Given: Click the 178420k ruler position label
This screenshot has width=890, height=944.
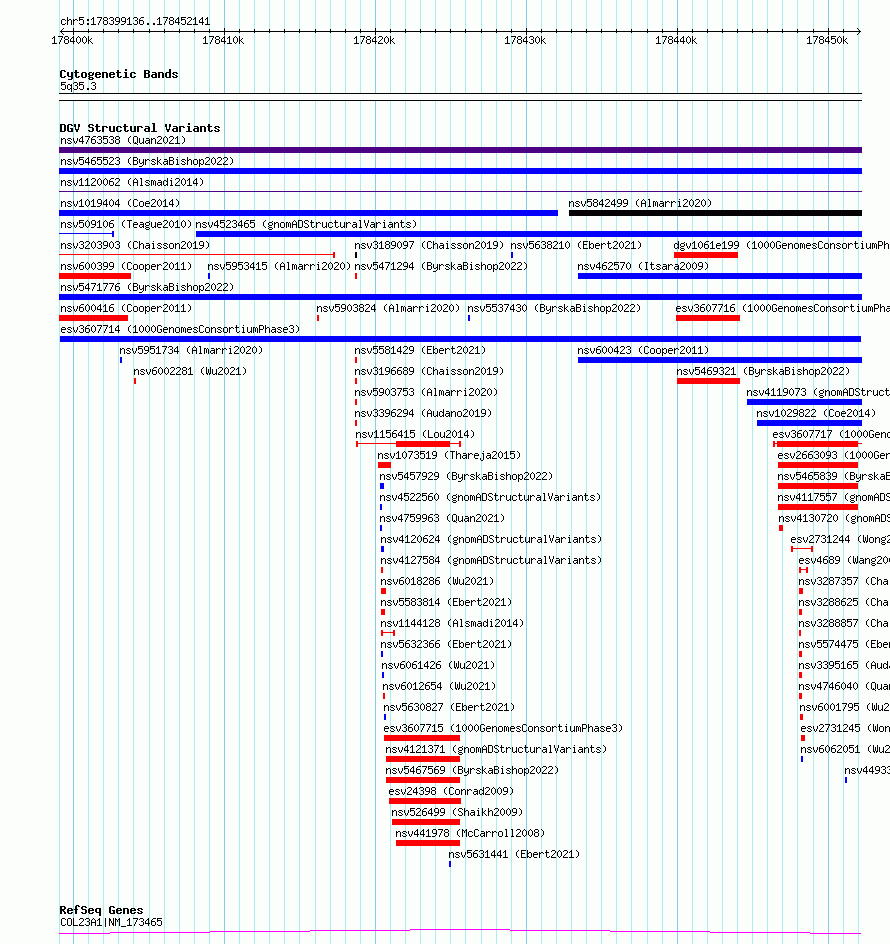Looking at the screenshot, I should (x=374, y=40).
